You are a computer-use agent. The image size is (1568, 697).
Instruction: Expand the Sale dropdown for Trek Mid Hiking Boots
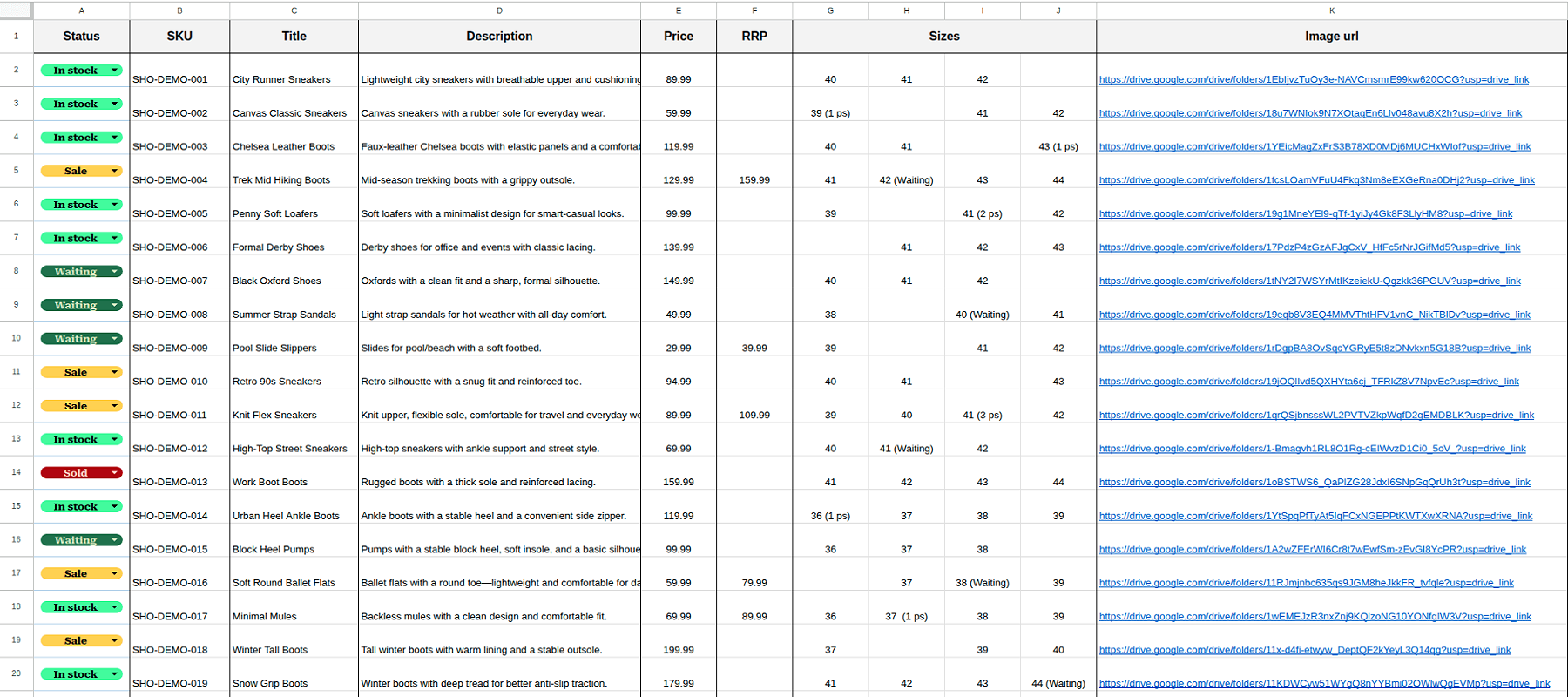(114, 171)
